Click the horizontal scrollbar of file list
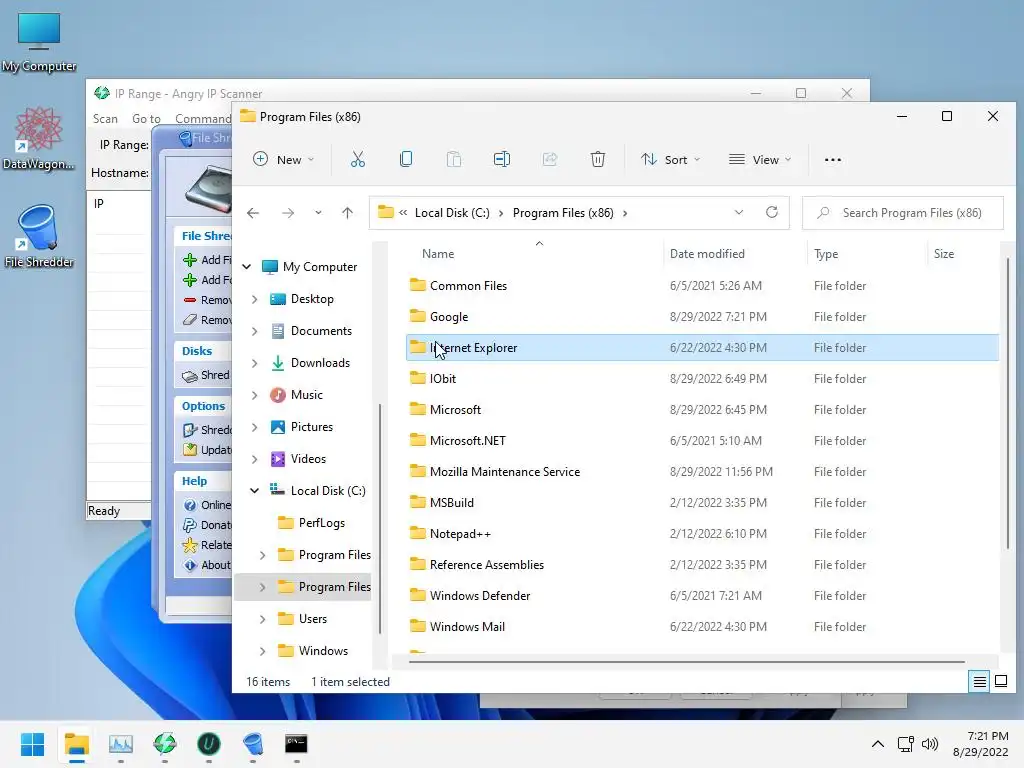This screenshot has height=768, width=1024. (687, 662)
